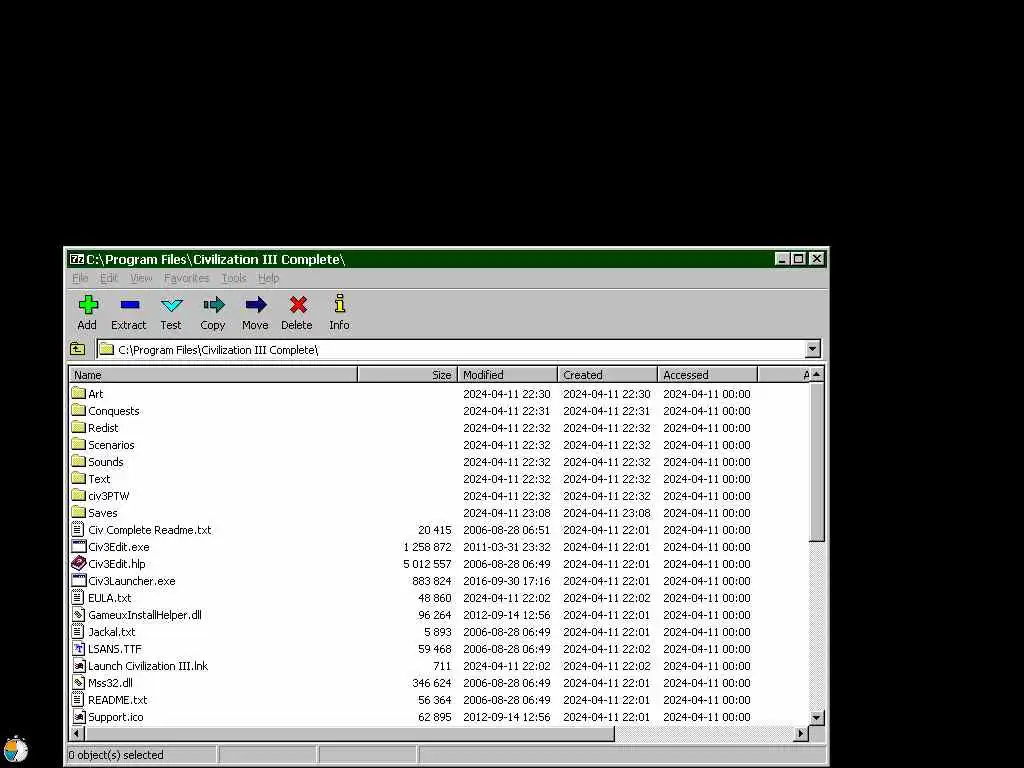Click the Add toolbar icon
The height and width of the screenshot is (768, 1024).
pos(88,304)
